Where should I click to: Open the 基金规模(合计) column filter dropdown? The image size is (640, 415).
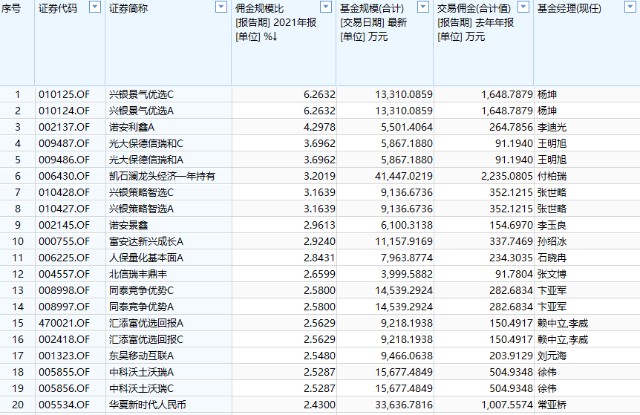(x=423, y=7)
